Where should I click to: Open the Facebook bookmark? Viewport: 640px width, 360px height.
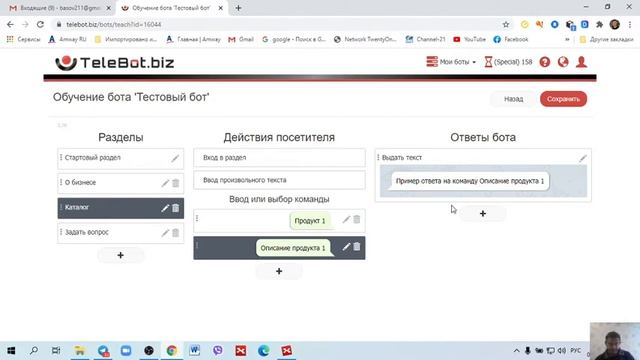click(x=511, y=40)
